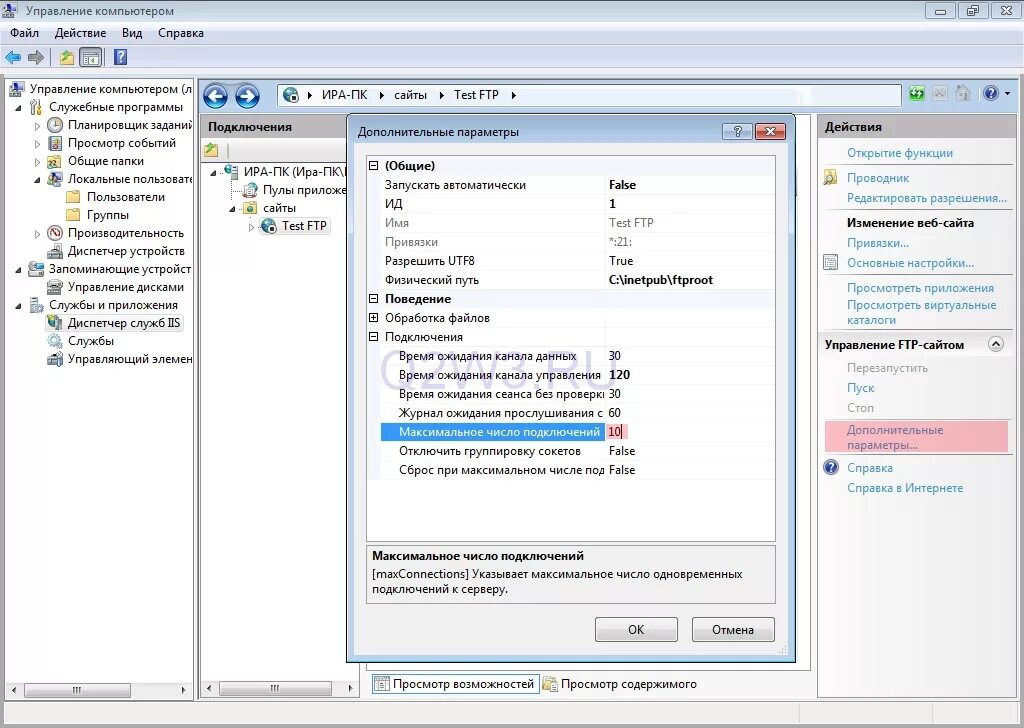Click the help question button in the dialog title bar
The height and width of the screenshot is (728, 1024).
point(737,131)
